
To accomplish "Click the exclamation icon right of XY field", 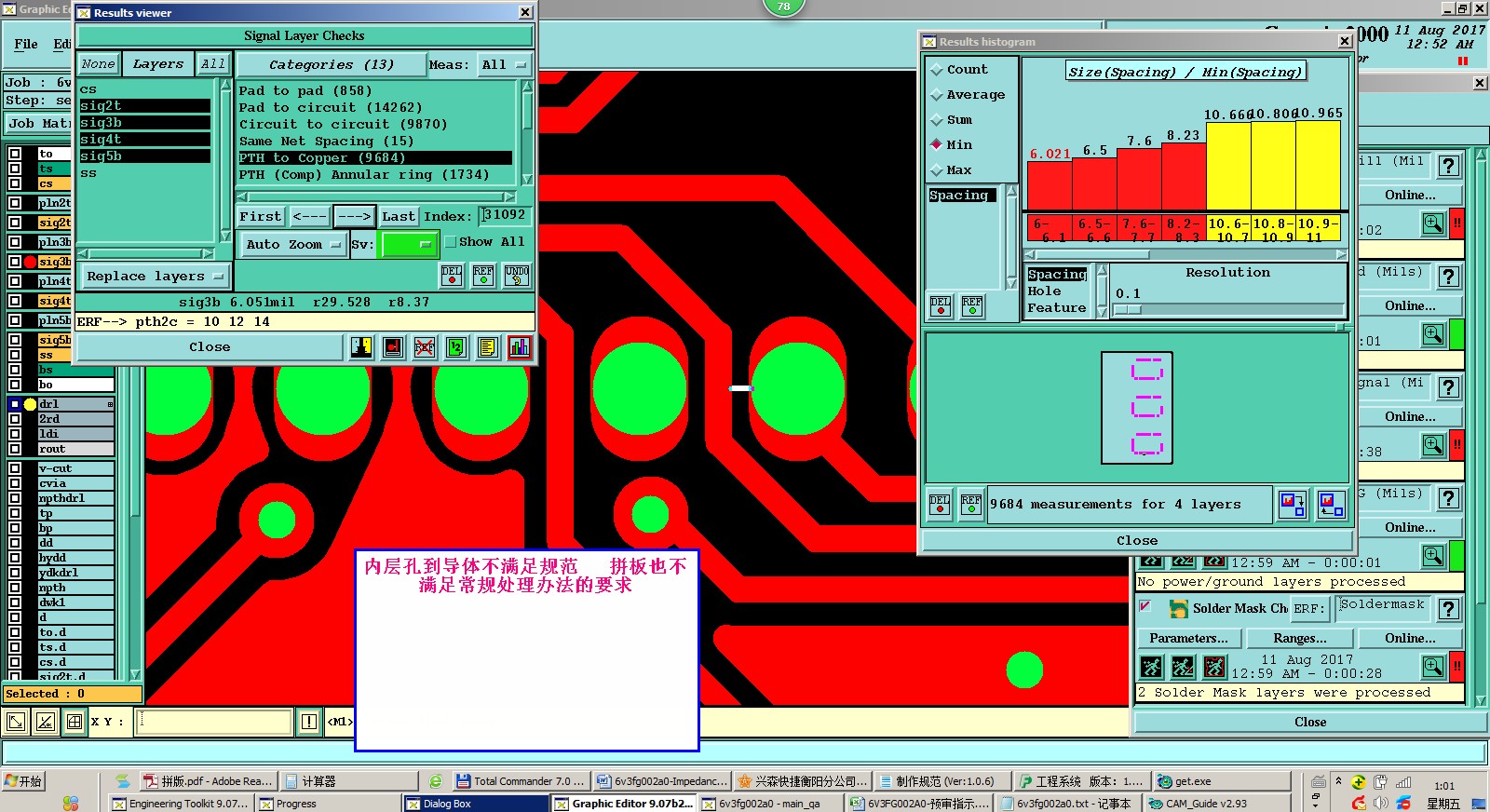I will (309, 722).
